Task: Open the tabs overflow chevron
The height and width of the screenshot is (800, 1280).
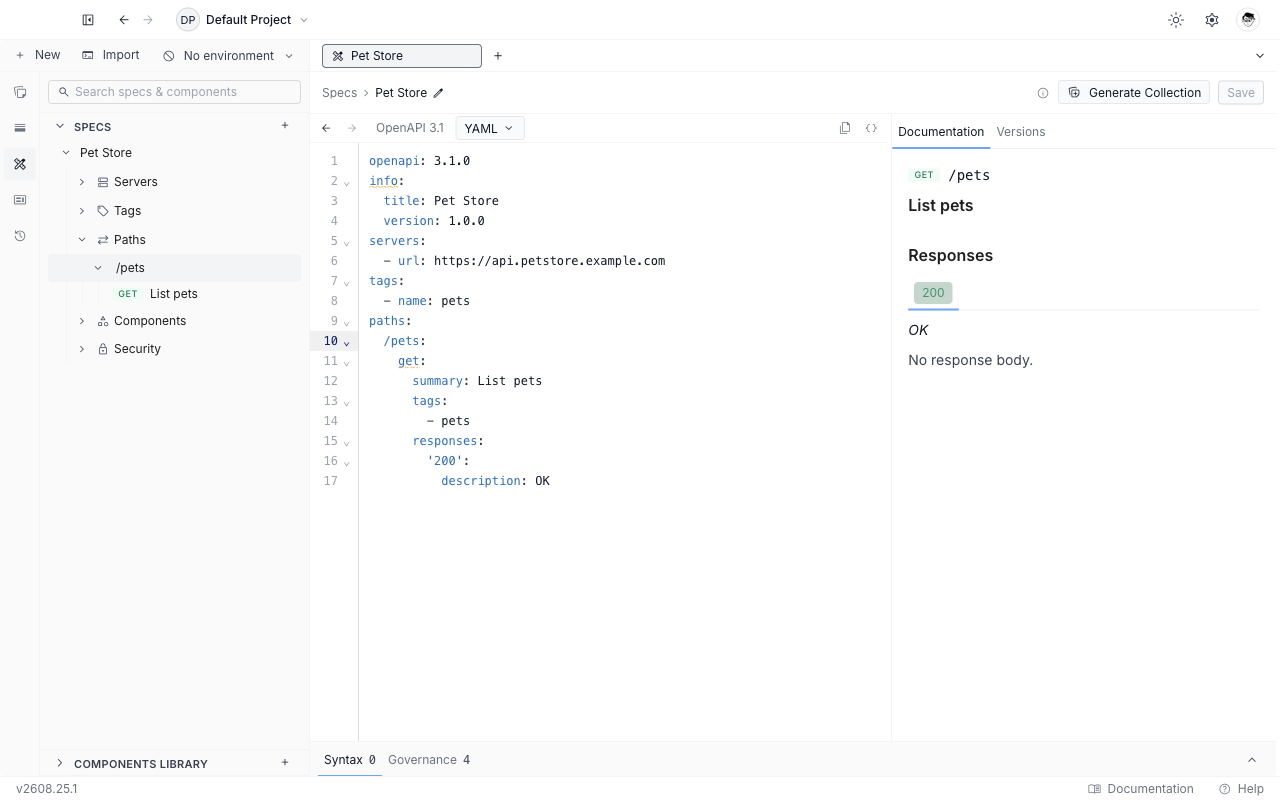Action: pyautogui.click(x=1260, y=56)
